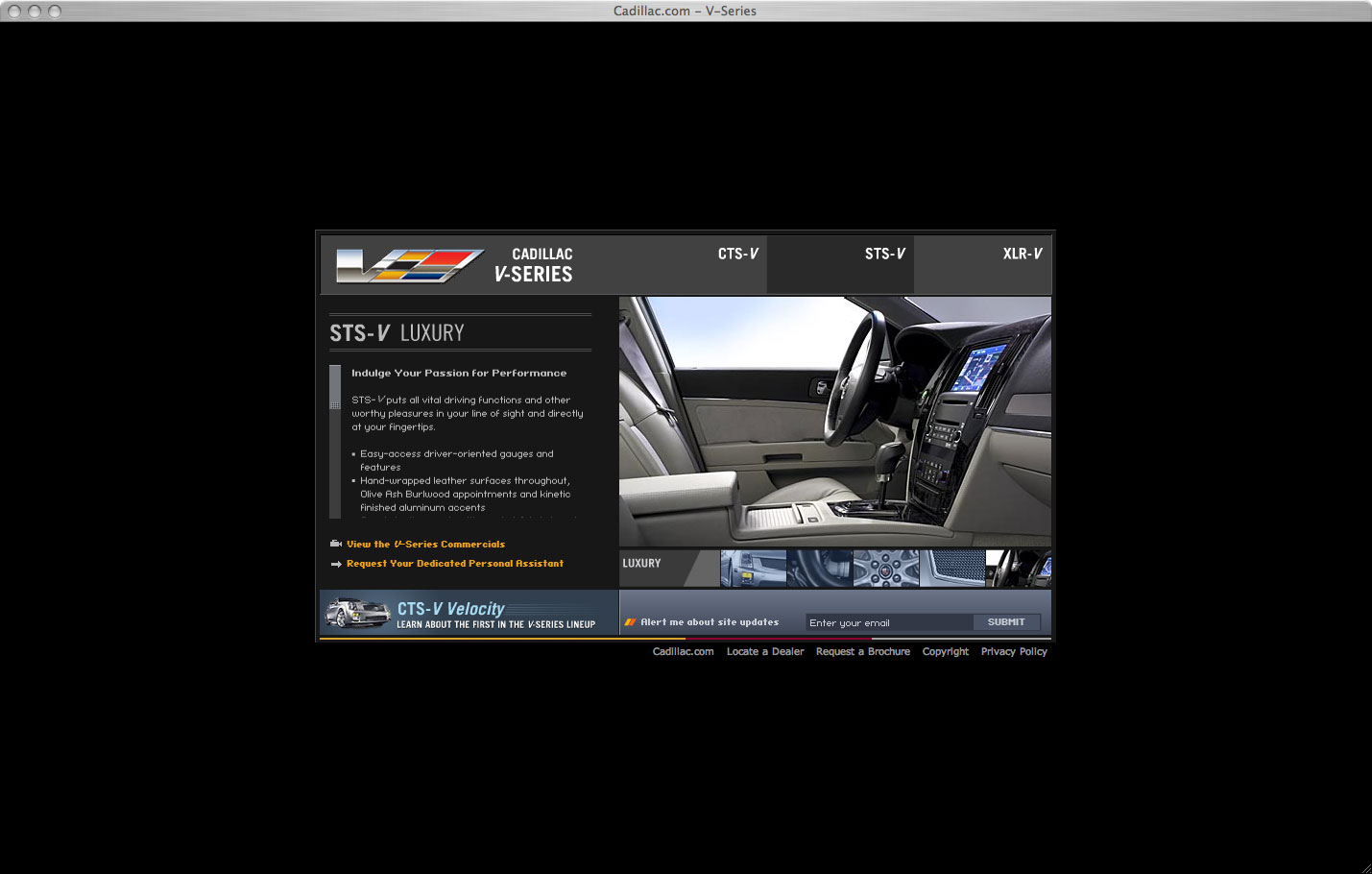Open View the V-Series Commercials link
Image resolution: width=1372 pixels, height=874 pixels.
pos(425,544)
